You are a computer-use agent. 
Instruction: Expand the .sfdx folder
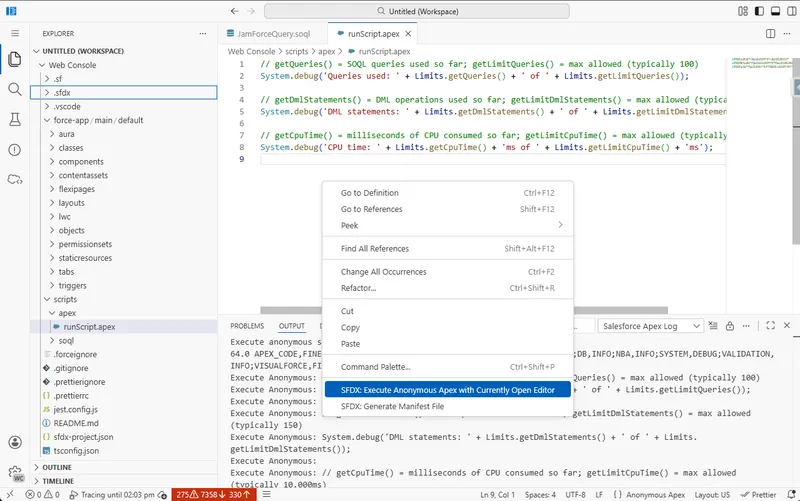coord(123,93)
